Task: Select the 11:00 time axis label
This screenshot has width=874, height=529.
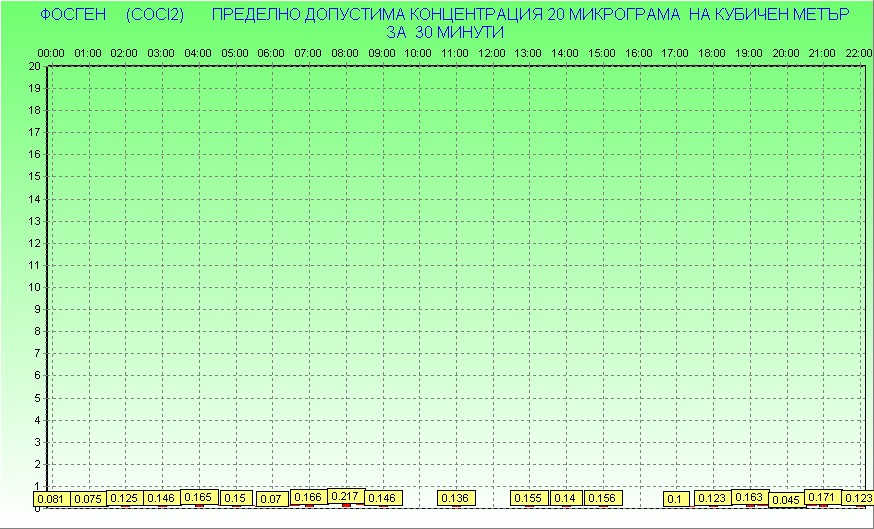Action: pyautogui.click(x=455, y=53)
